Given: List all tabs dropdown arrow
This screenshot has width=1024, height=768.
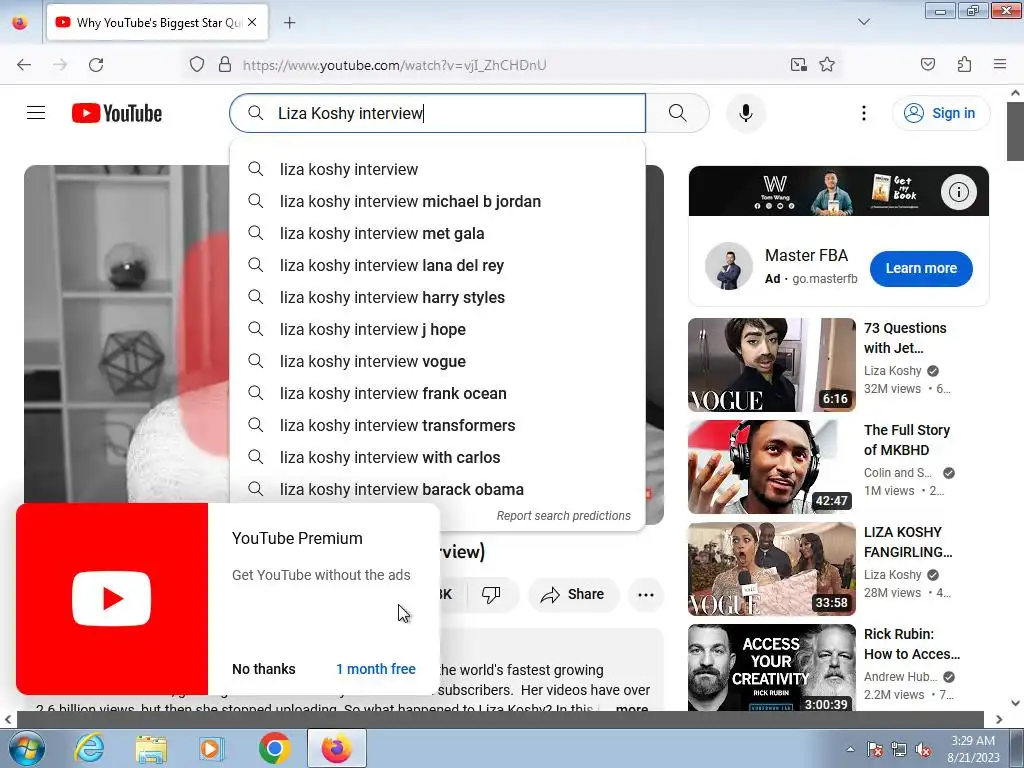Looking at the screenshot, I should (x=863, y=22).
